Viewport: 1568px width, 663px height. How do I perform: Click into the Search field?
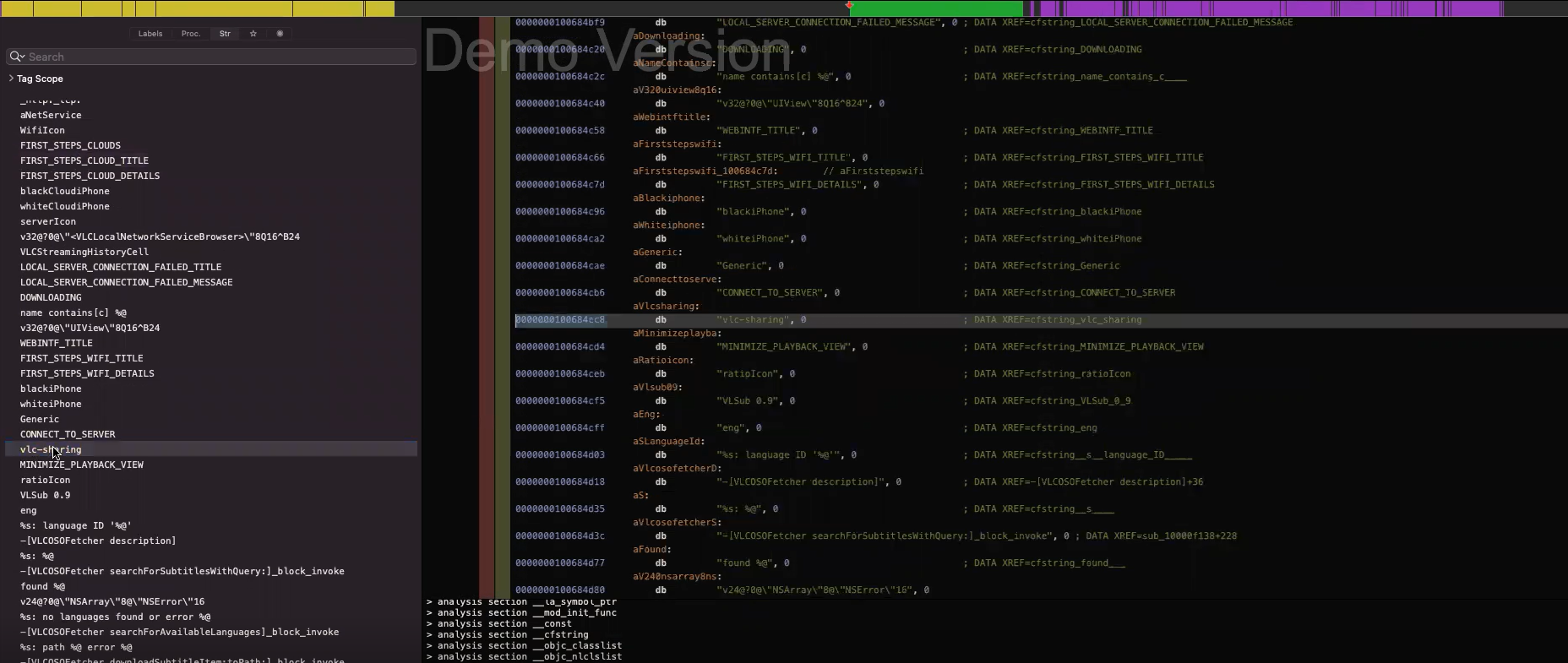(220, 57)
